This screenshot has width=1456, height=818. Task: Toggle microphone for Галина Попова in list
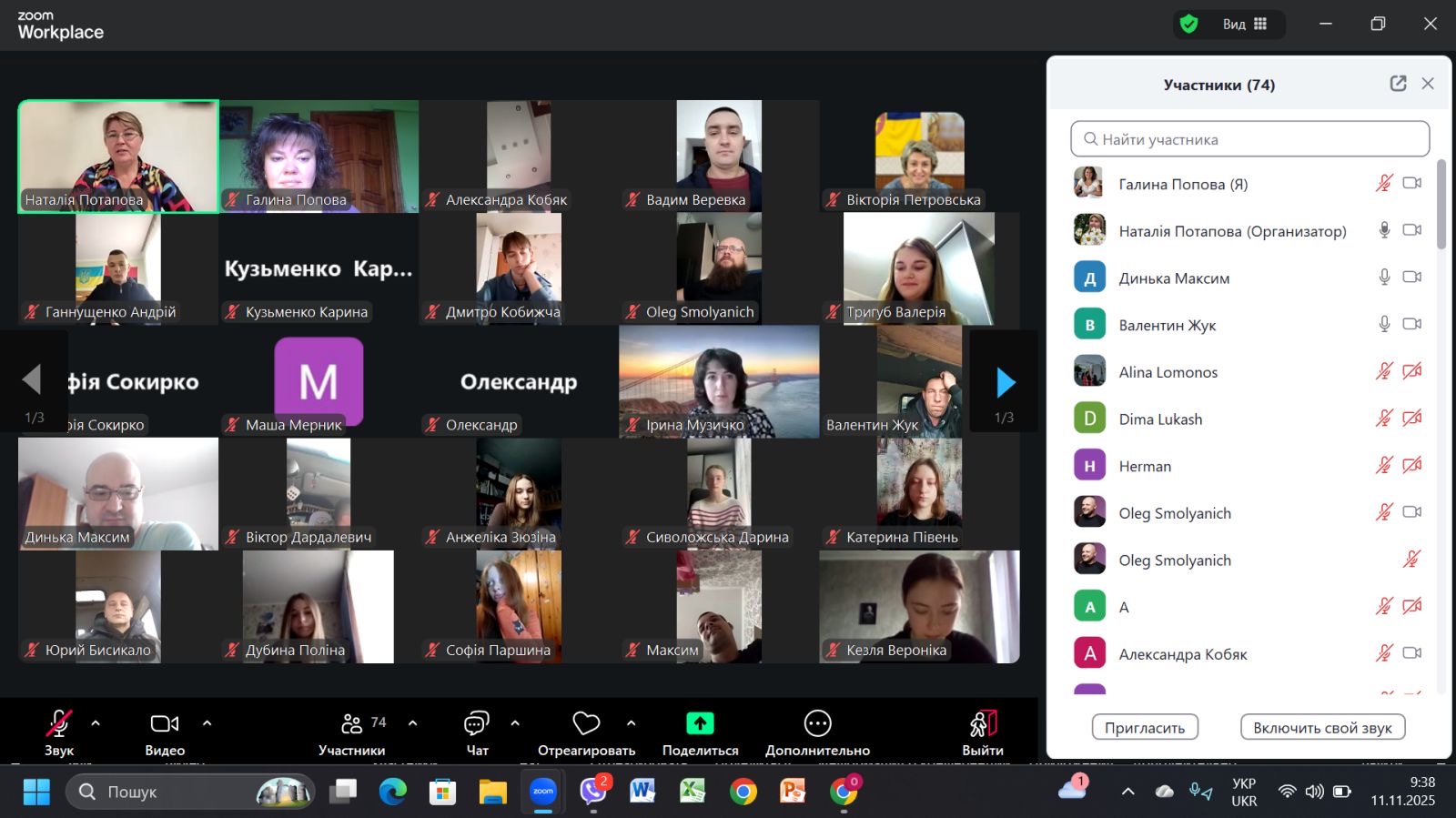click(x=1383, y=184)
